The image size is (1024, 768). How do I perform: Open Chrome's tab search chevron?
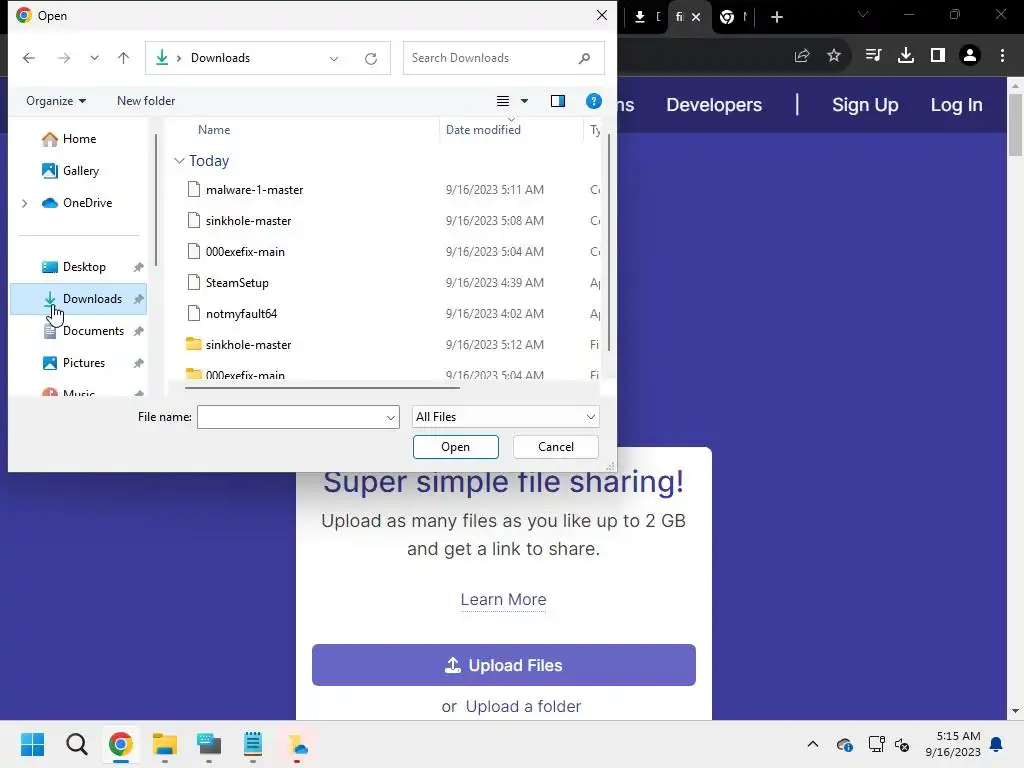pyautogui.click(x=862, y=14)
